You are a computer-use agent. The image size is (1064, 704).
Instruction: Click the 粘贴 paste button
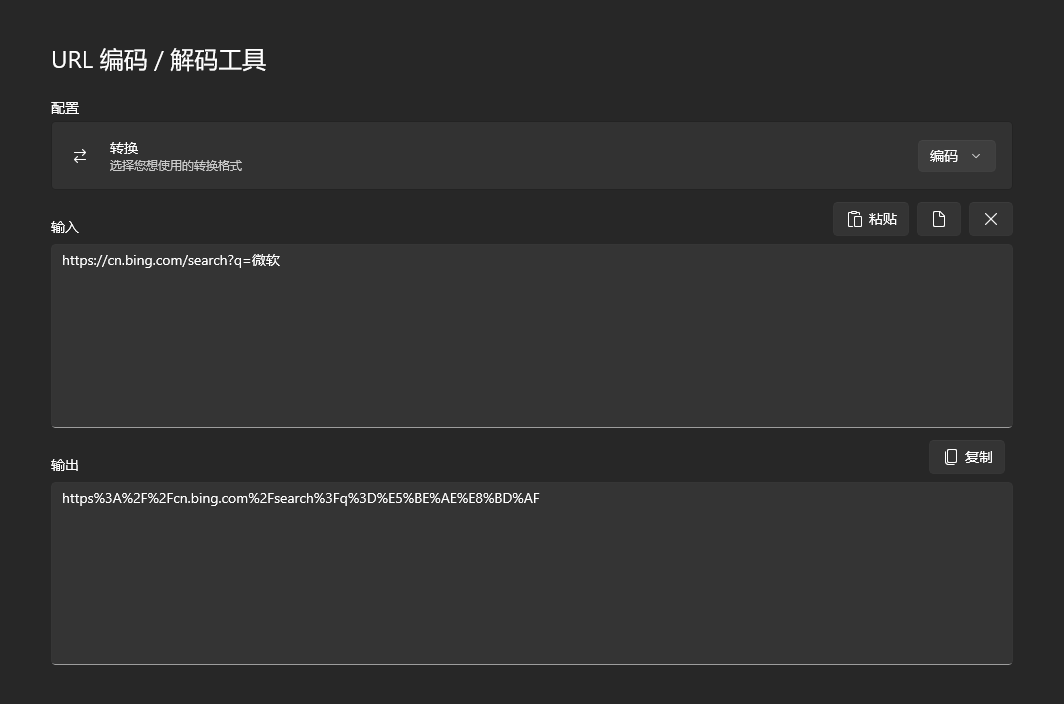871,219
